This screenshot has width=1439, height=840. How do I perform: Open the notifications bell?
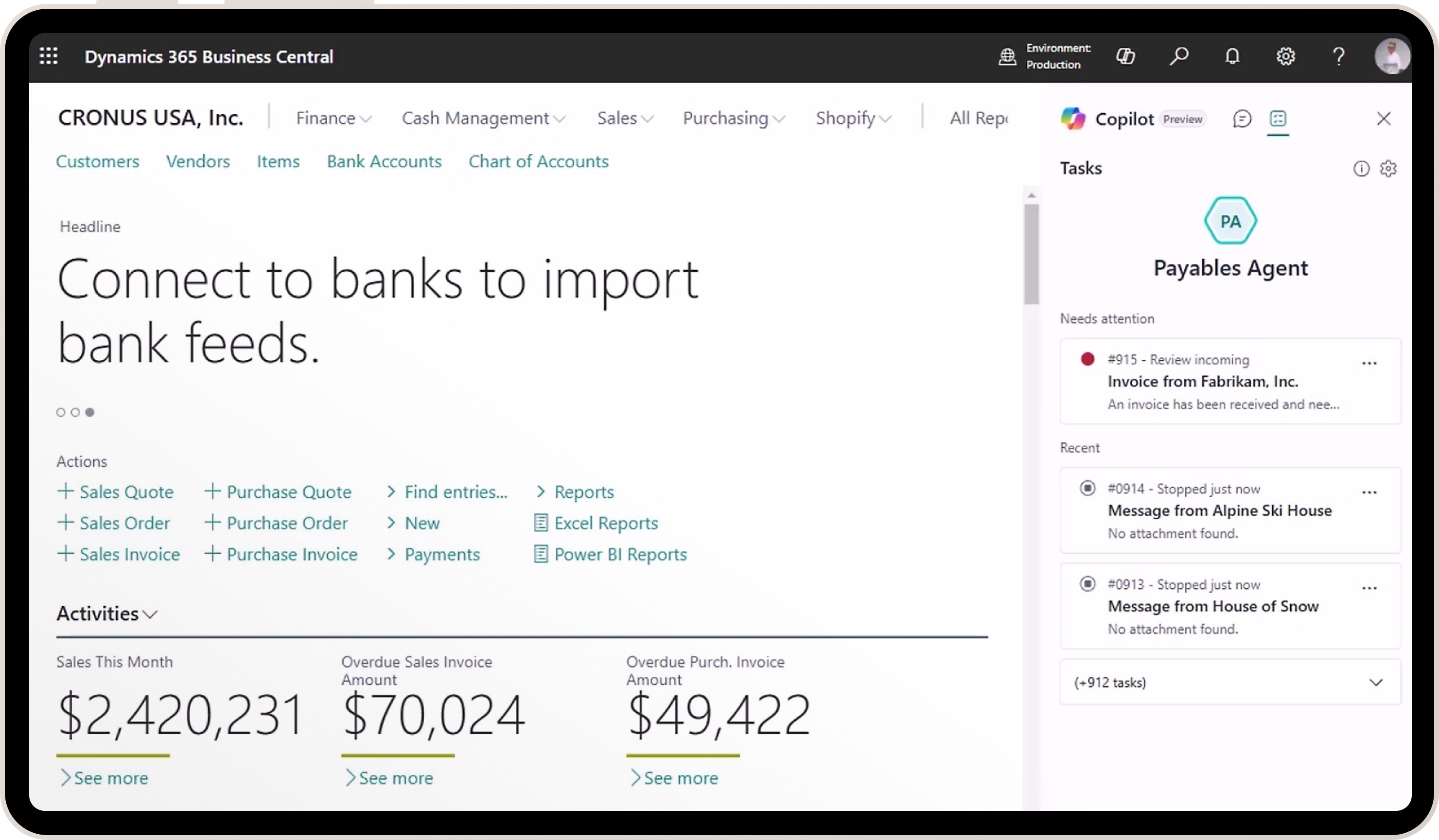pos(1232,56)
